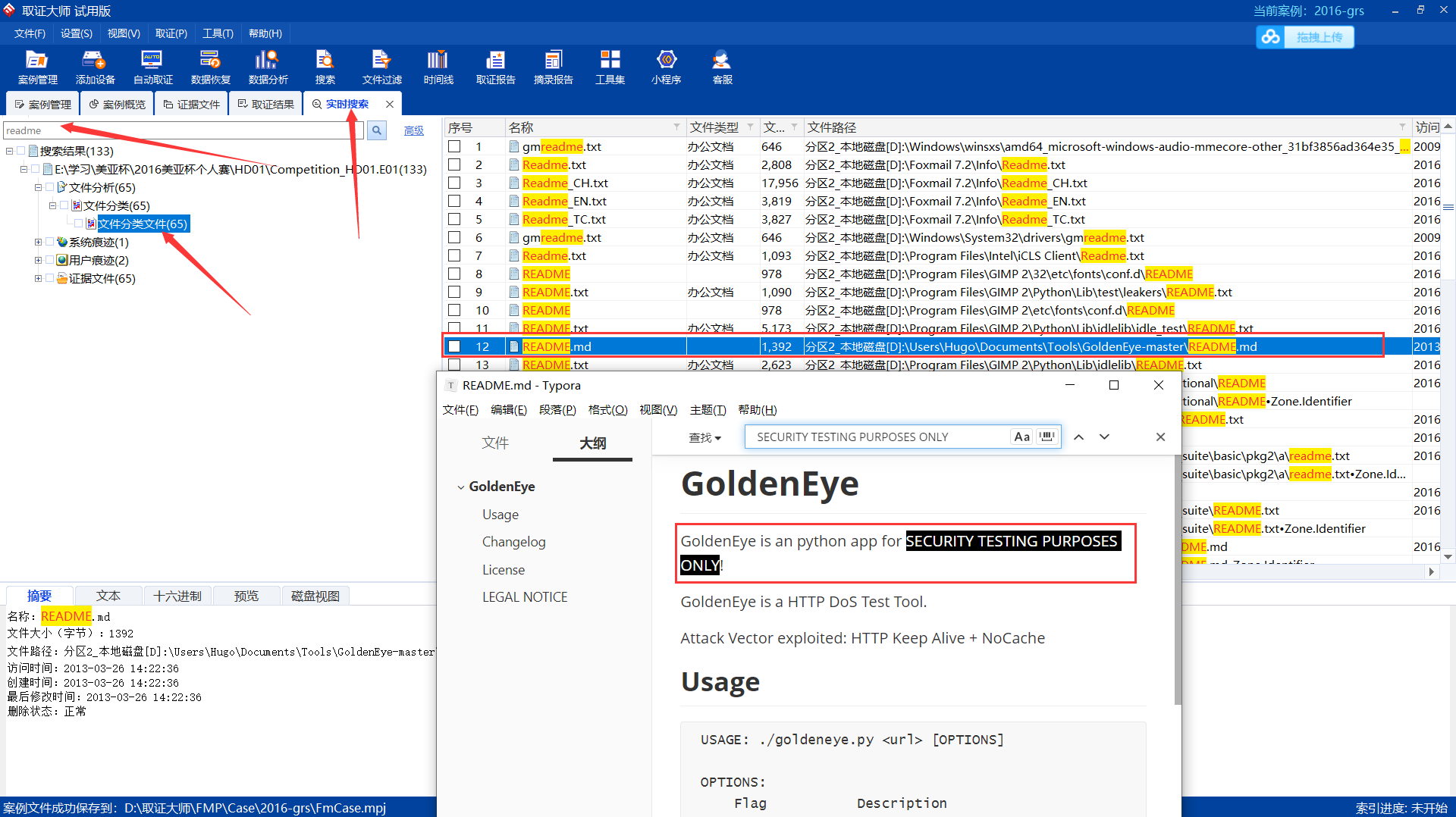
Task: Open the 数据分析 tool
Action: click(x=268, y=67)
